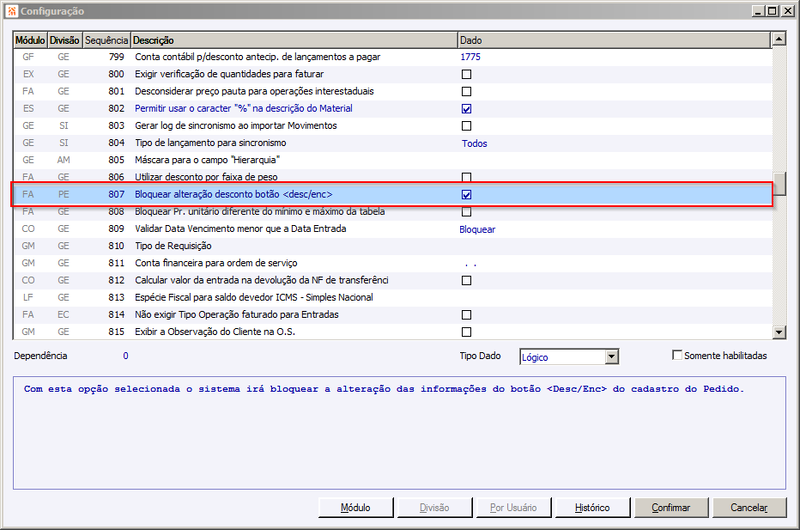
Task: Toggle checkbox for row 812 Calcular valor da entrada
Action: [466, 280]
